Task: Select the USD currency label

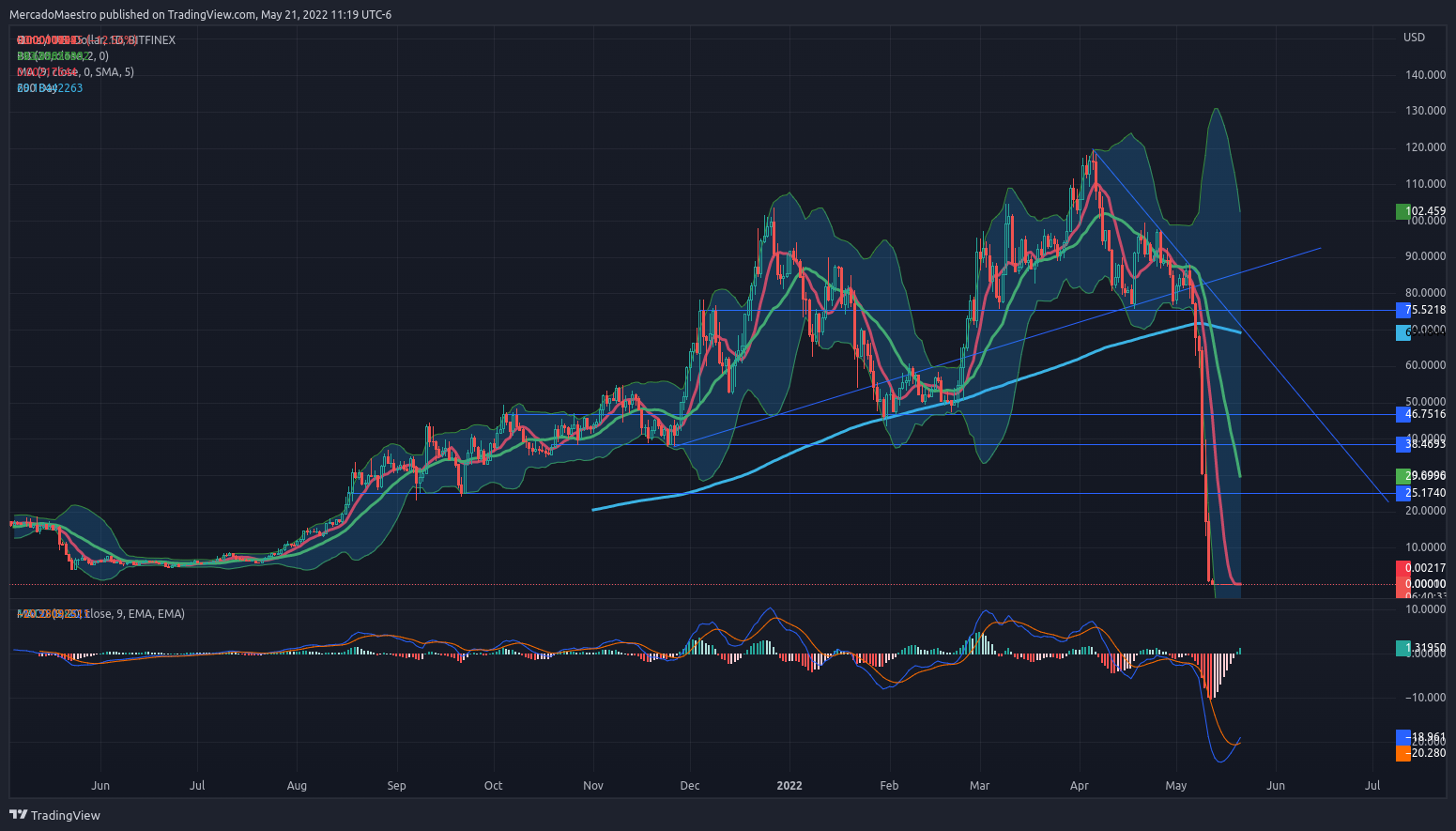Action: click(x=1414, y=38)
